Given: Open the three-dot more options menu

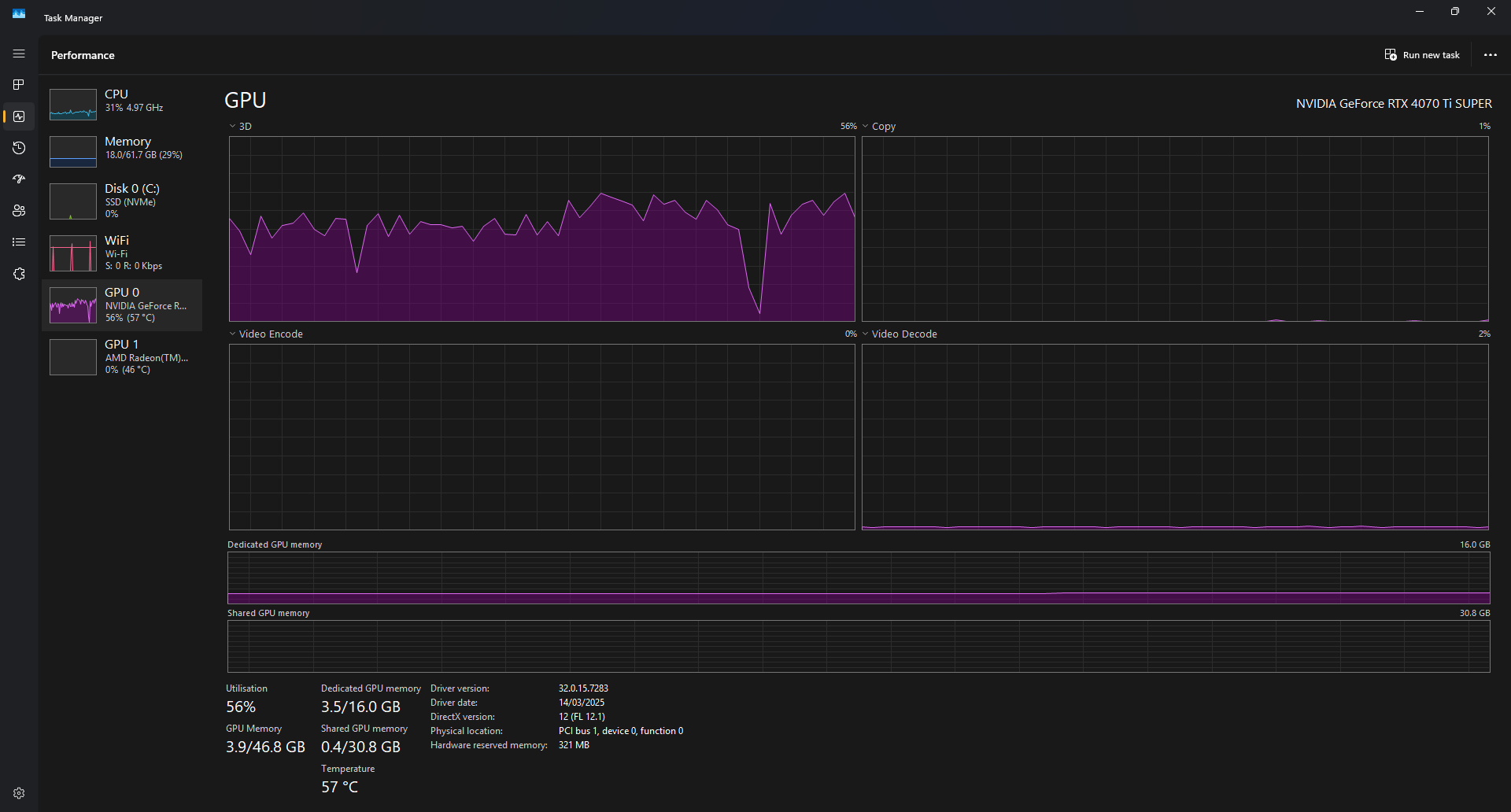Looking at the screenshot, I should (x=1490, y=55).
